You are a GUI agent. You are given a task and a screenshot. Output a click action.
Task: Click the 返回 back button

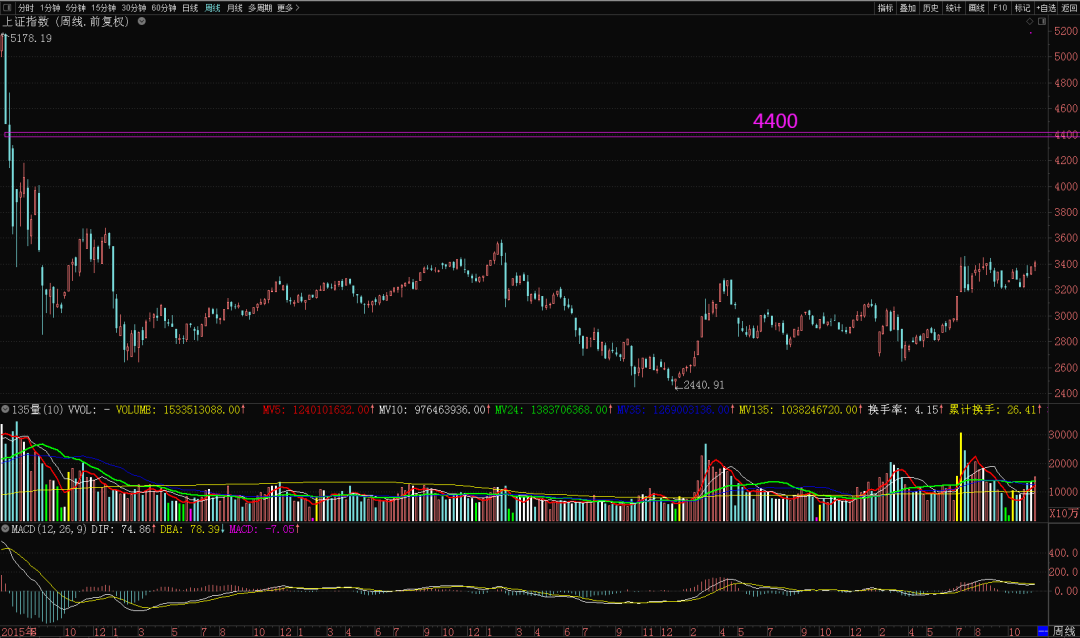click(1070, 8)
